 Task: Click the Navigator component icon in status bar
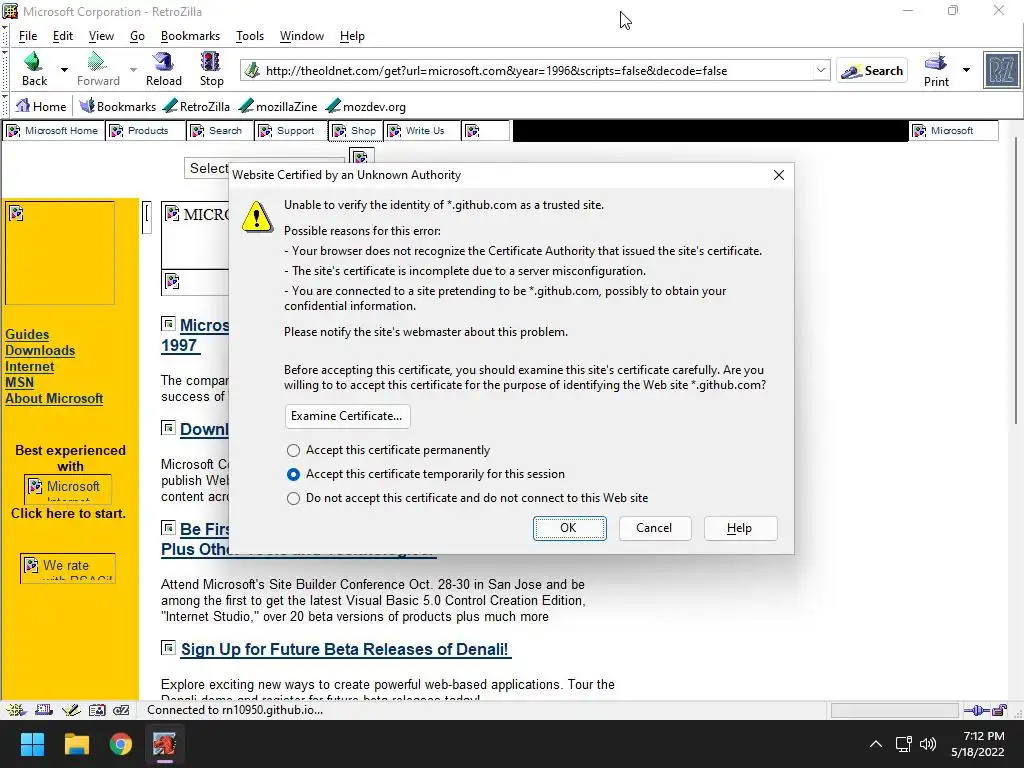pyautogui.click(x=16, y=710)
